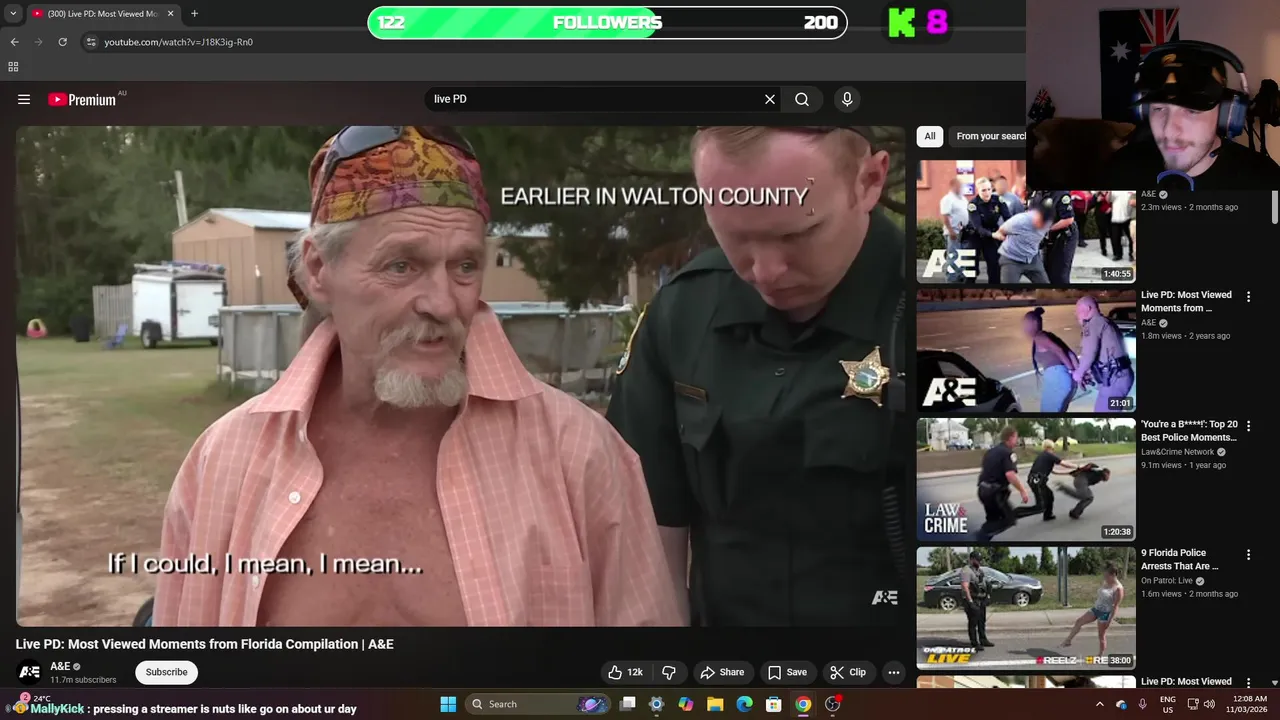Like the video with 12k thumbs up
1280x720 pixels.
tap(626, 672)
